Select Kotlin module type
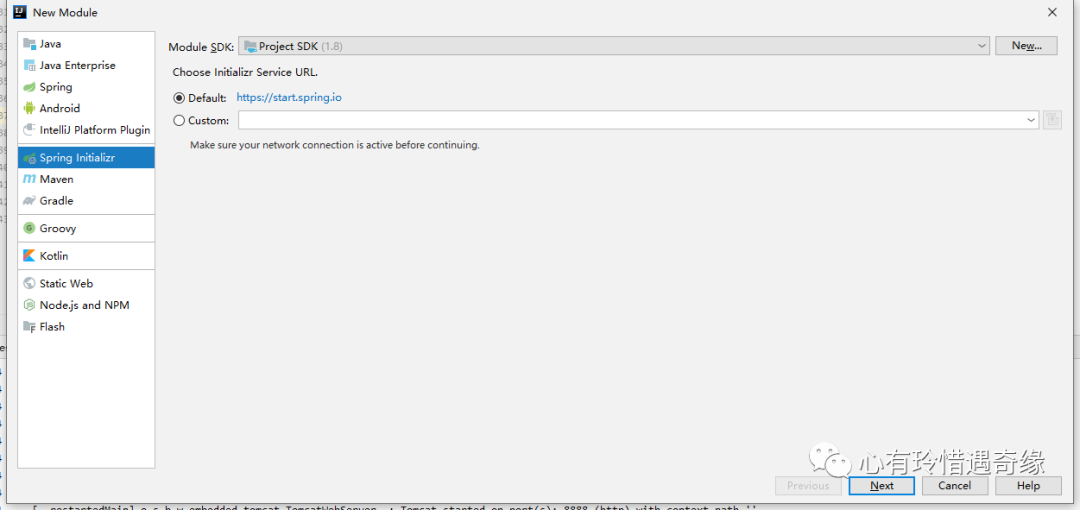The width and height of the screenshot is (1080, 510). click(86, 256)
